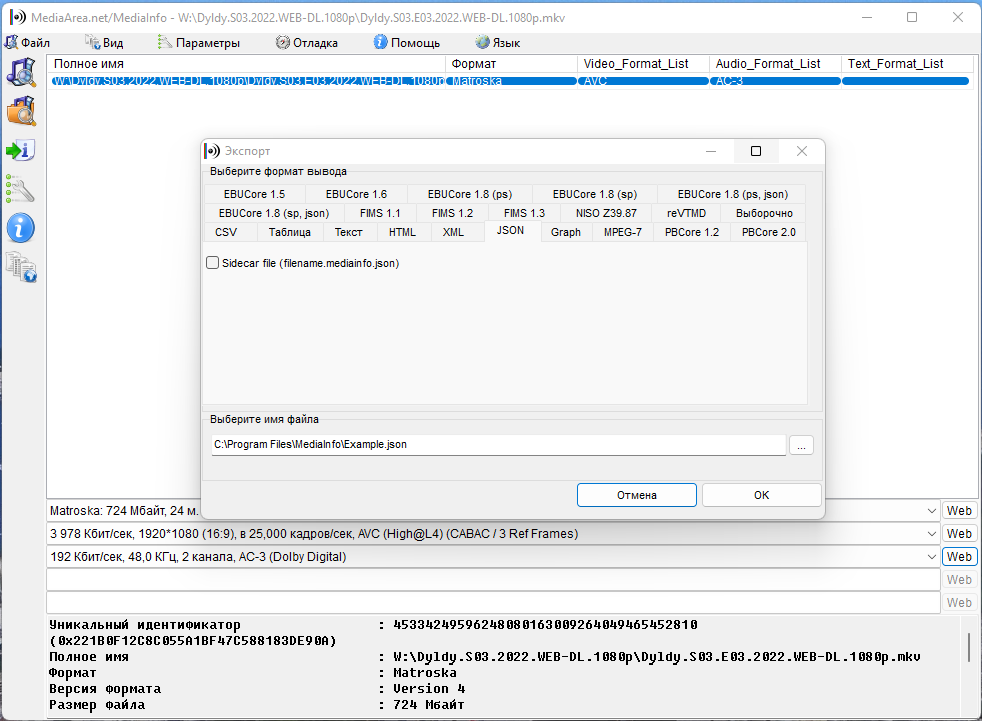Click the MediaInfo logo in Export dialog title
The height and width of the screenshot is (721, 982).
click(x=212, y=151)
